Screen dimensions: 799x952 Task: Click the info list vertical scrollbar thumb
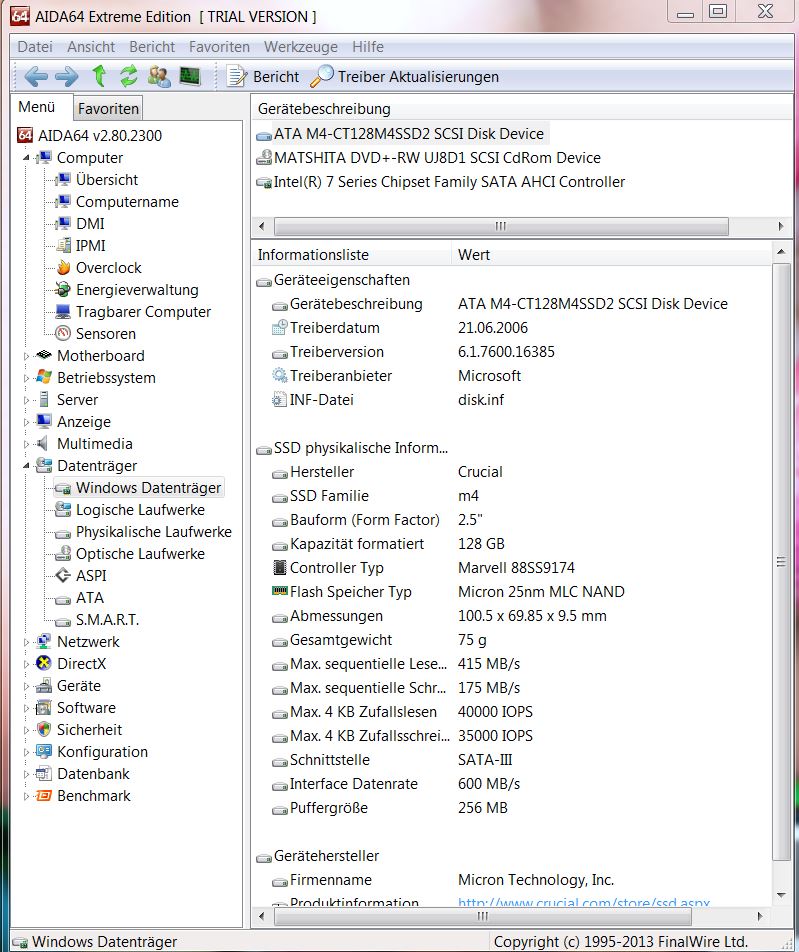(x=781, y=562)
